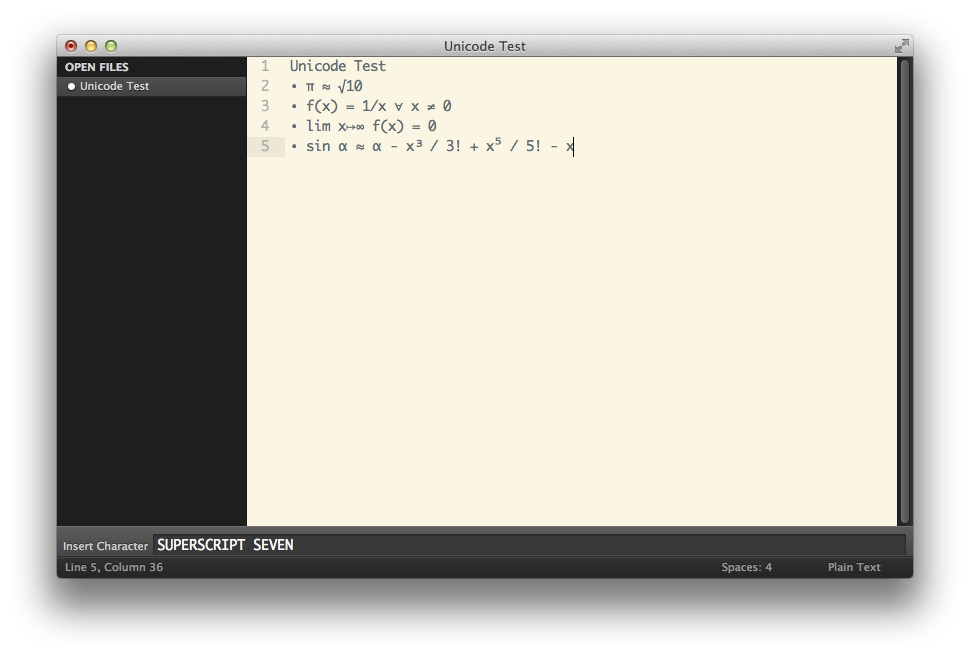Screen dimensions: 970x657
Task: Click line number 2 in gutter
Action: tap(265, 86)
